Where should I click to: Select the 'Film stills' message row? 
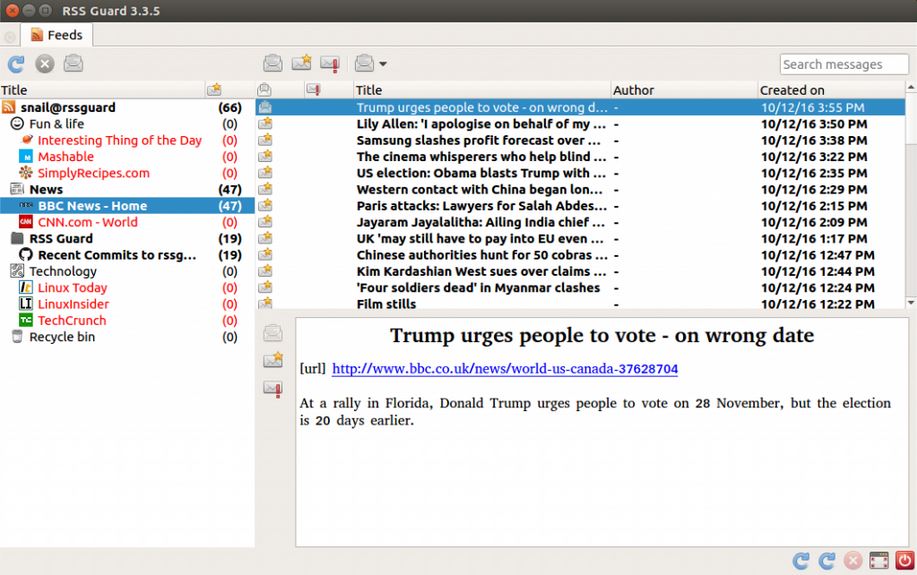click(x=580, y=303)
